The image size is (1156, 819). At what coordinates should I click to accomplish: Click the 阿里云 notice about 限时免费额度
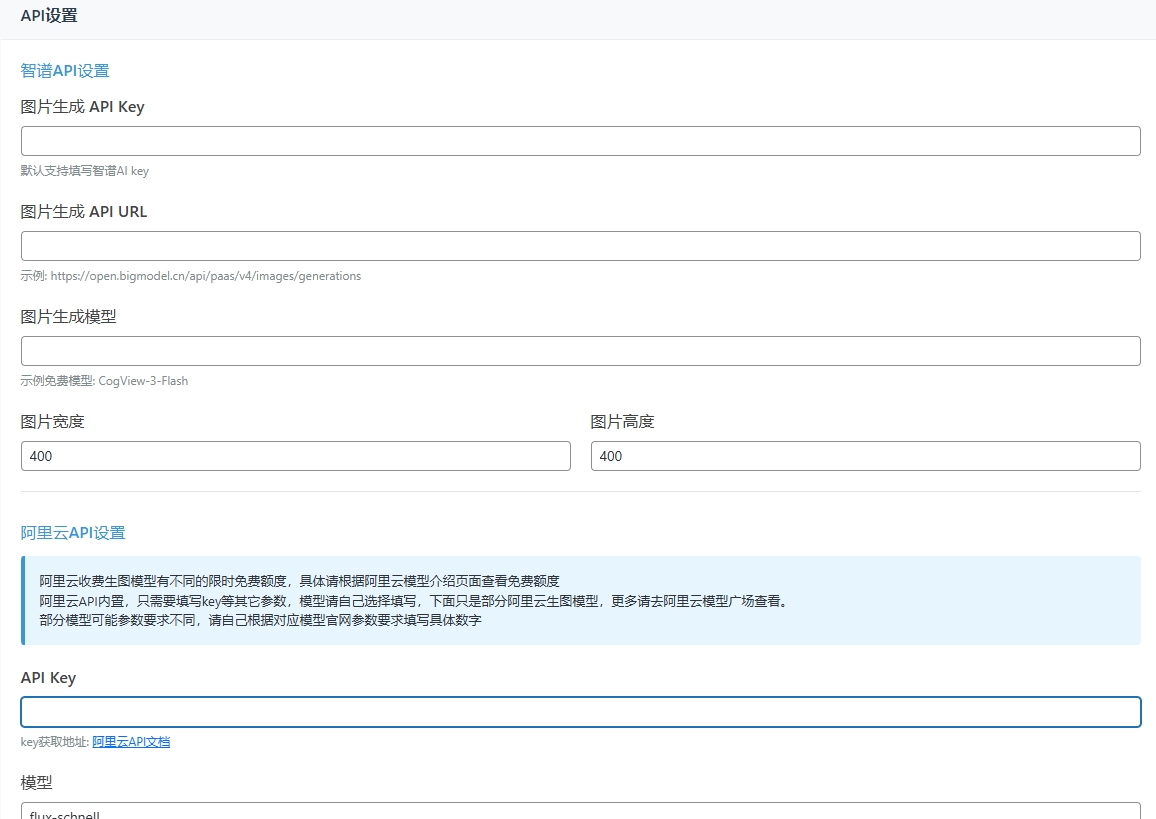point(299,581)
